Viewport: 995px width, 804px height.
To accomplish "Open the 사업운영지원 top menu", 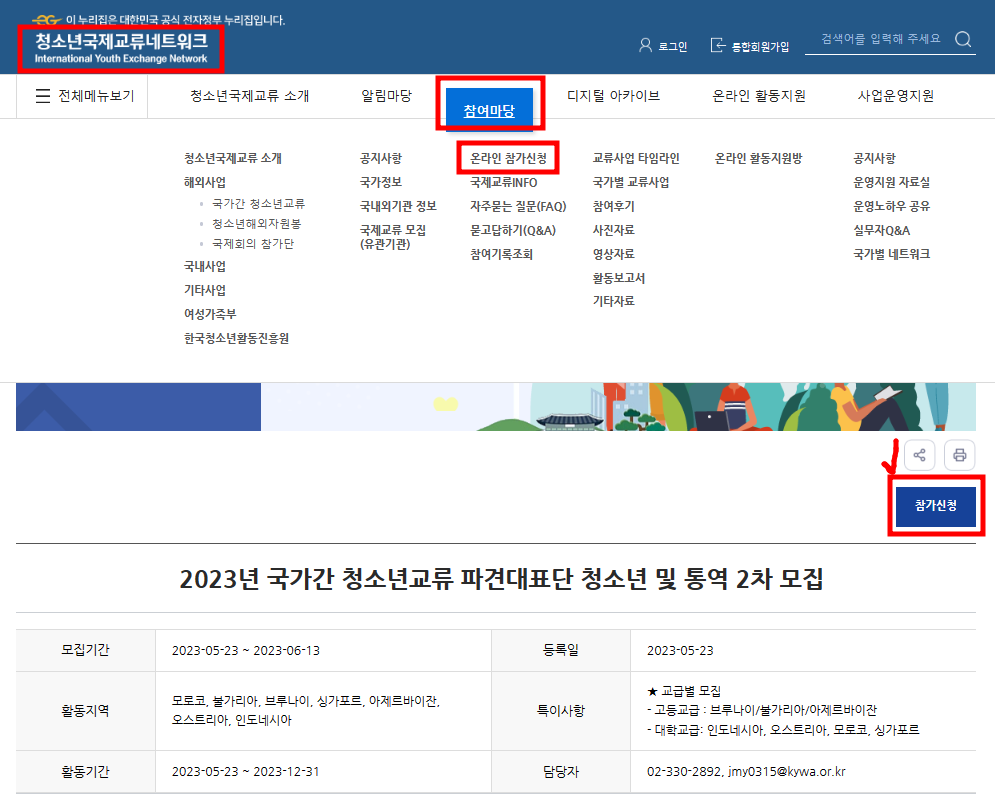I will point(895,96).
